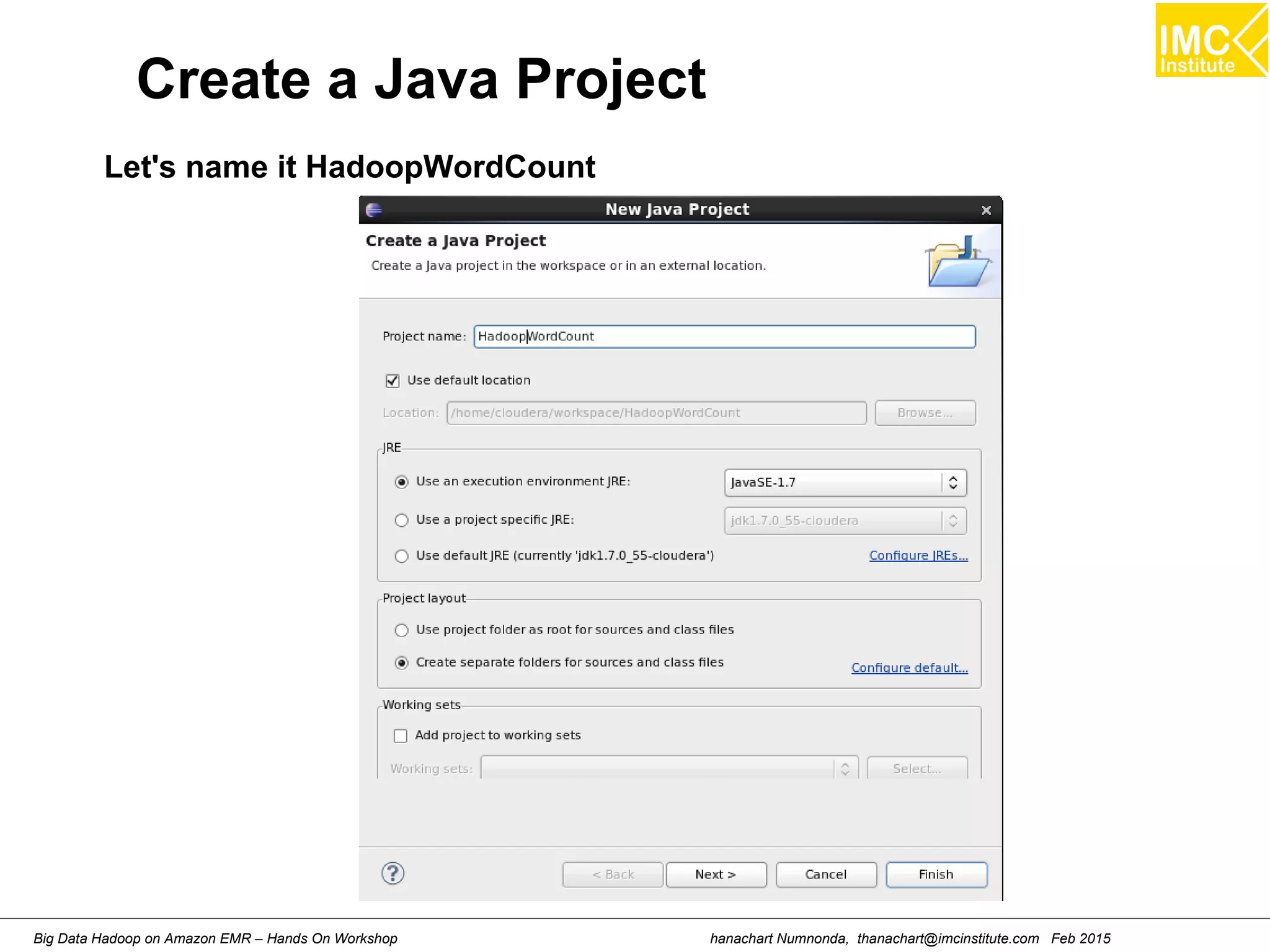Click the Eclipse icon in dialog title bar
This screenshot has width=1270, height=952.
point(374,210)
